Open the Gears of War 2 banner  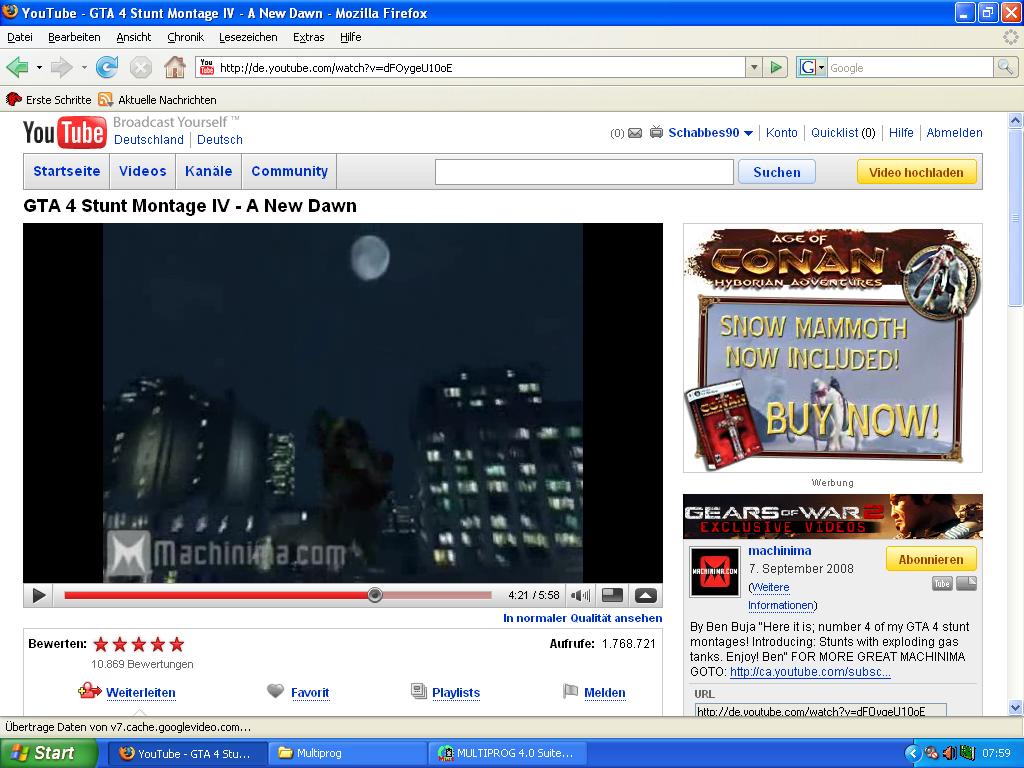coord(833,516)
